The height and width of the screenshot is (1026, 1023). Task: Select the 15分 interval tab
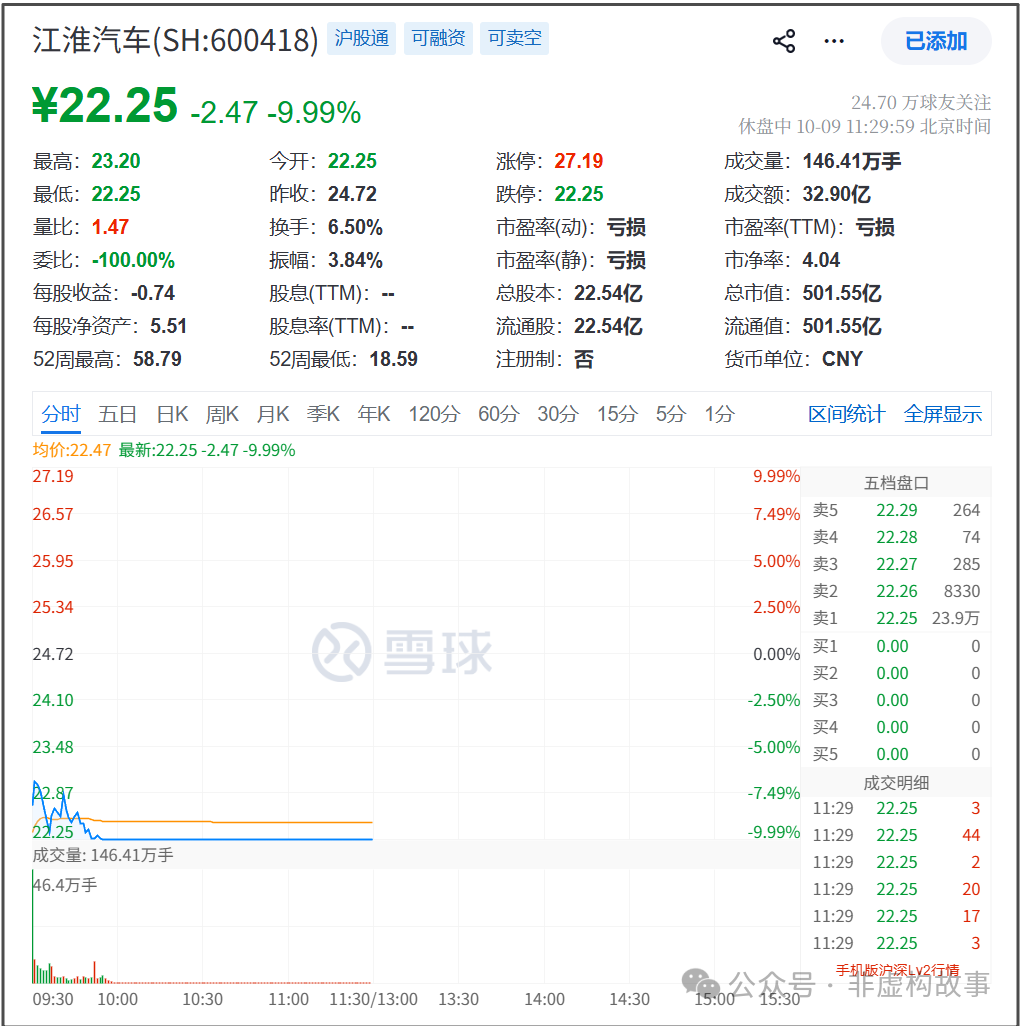[617, 414]
